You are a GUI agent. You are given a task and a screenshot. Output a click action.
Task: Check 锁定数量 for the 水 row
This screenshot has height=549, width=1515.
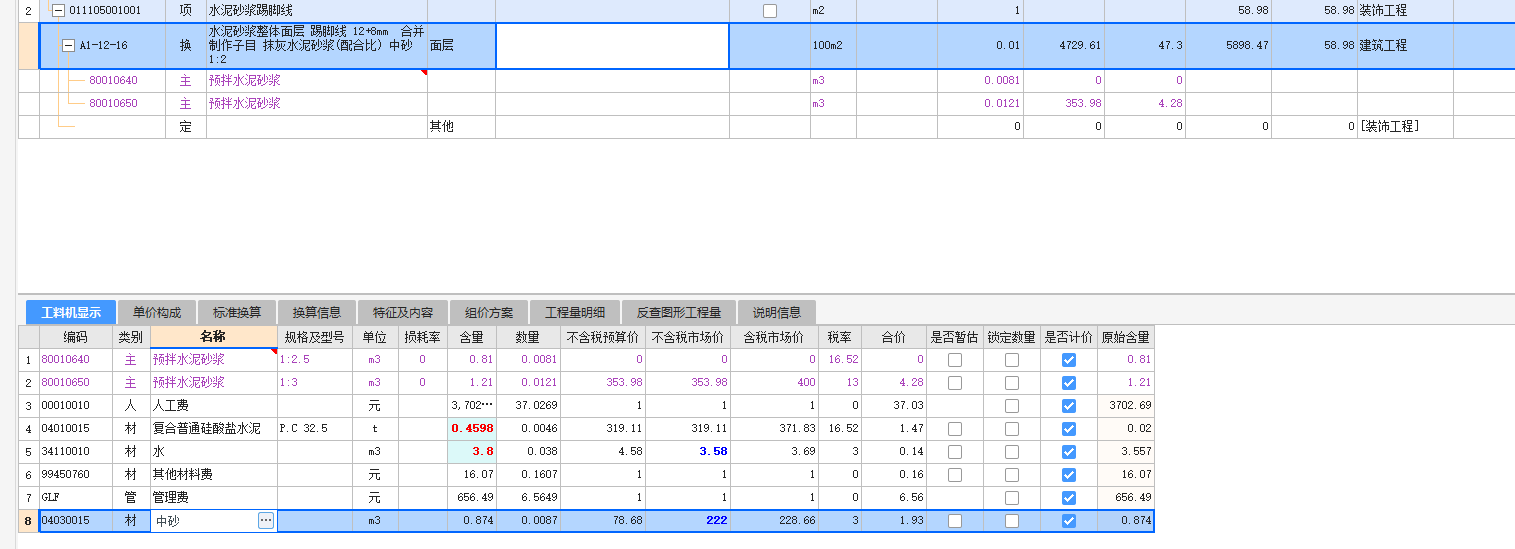(1012, 452)
